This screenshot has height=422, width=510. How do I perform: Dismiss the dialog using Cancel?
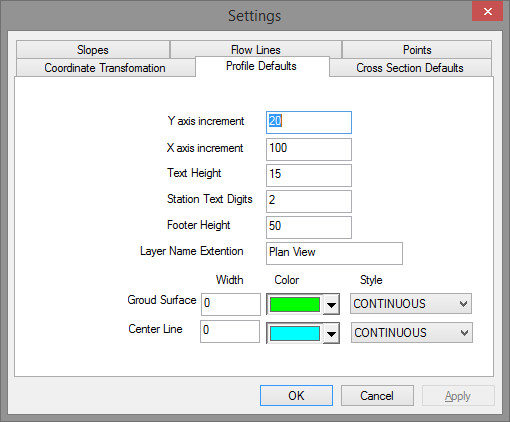[x=377, y=396]
